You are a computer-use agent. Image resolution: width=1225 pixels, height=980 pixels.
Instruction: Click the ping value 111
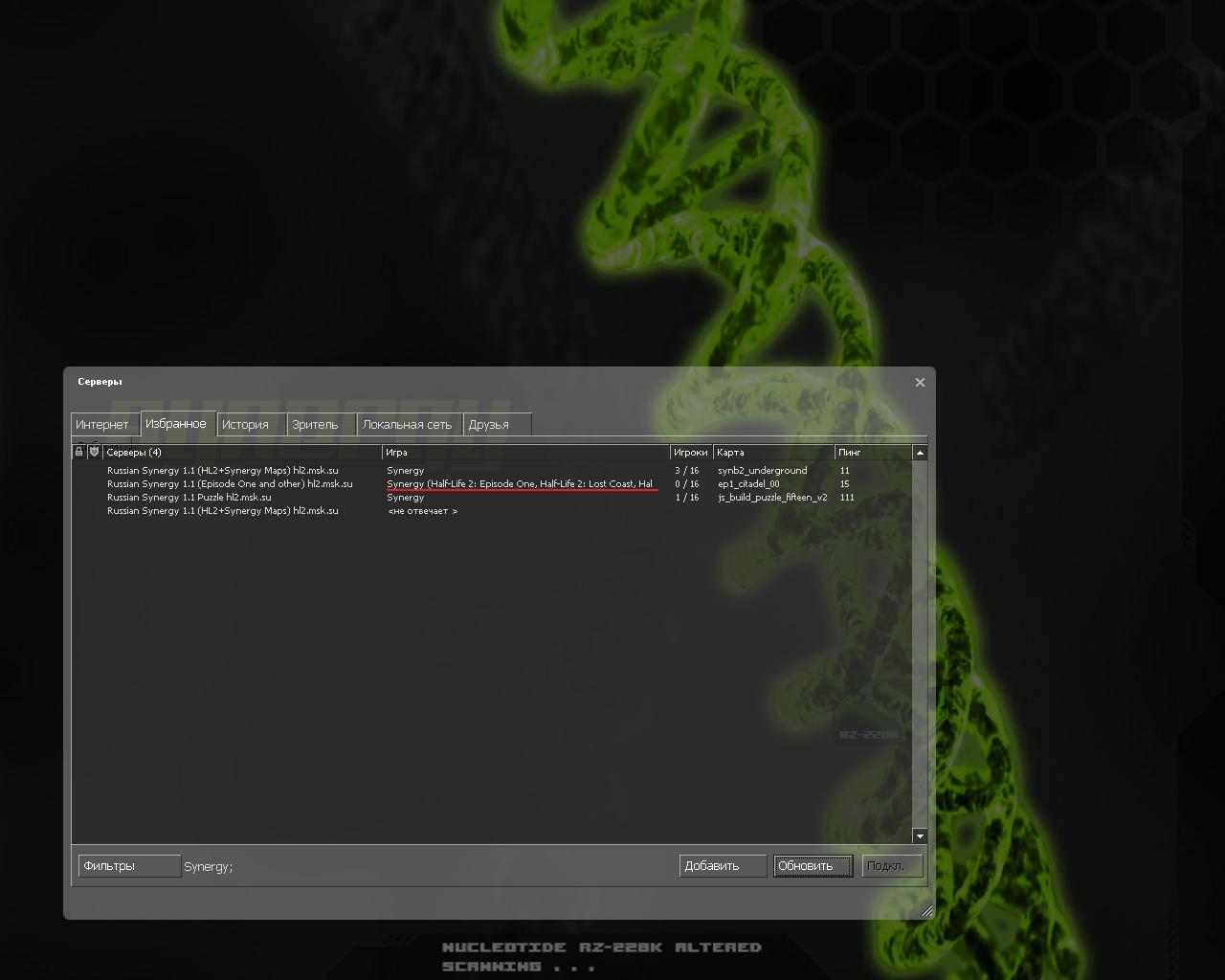[x=847, y=498]
